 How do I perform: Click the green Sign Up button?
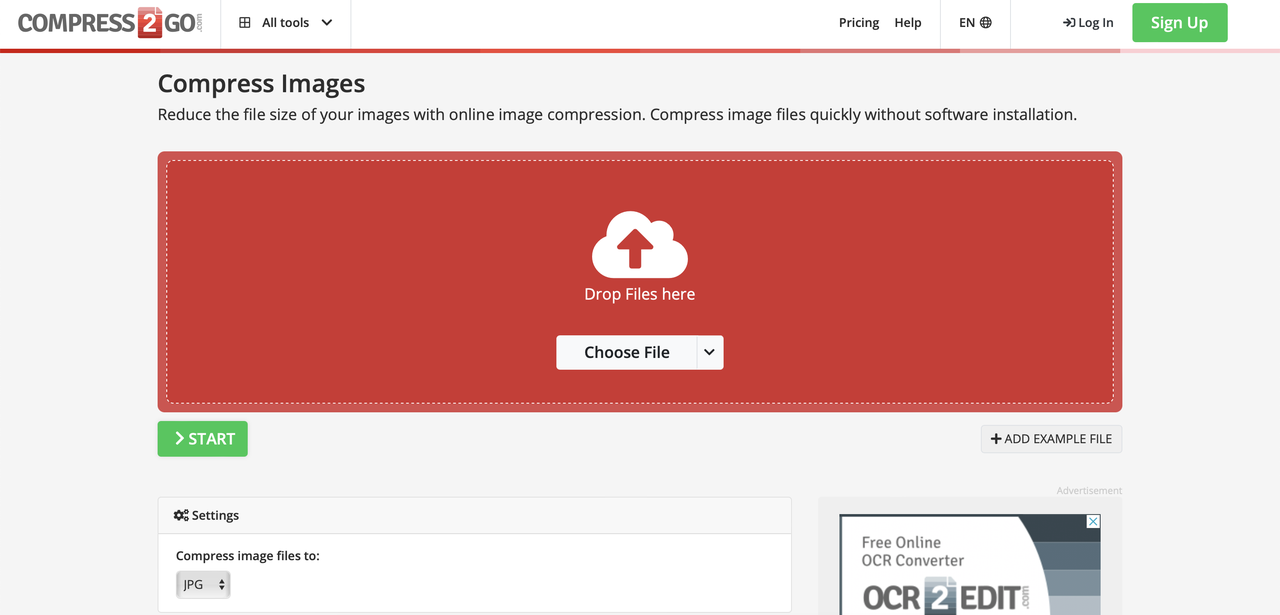[x=1179, y=22]
